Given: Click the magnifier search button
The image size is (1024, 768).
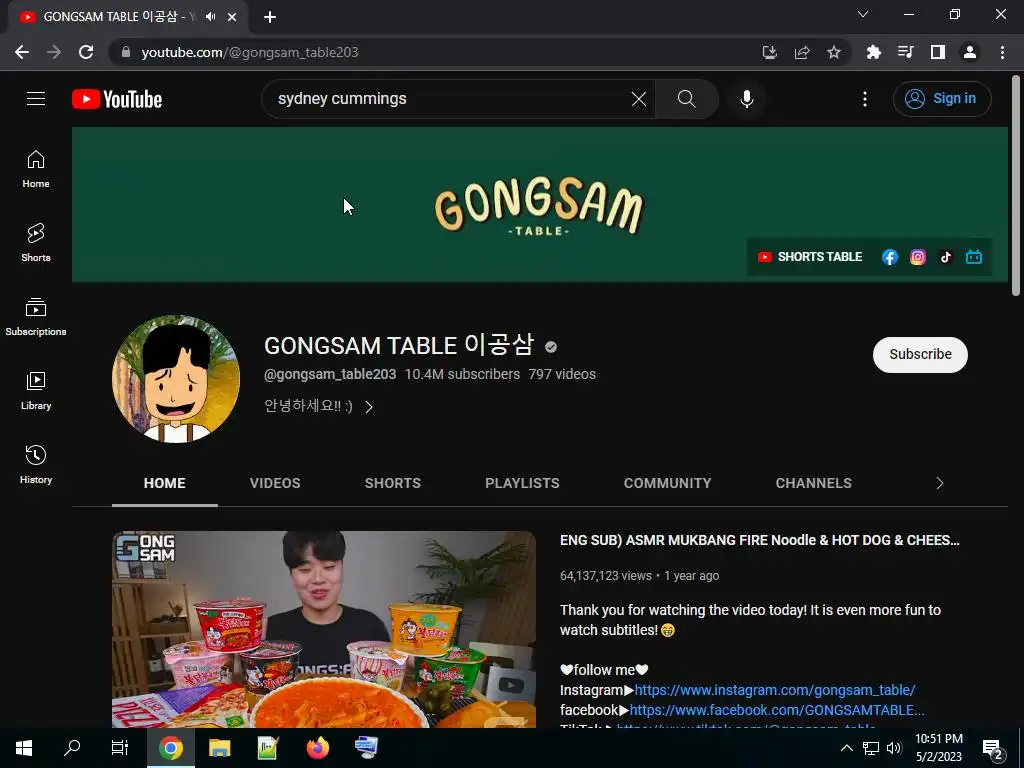Looking at the screenshot, I should pyautogui.click(x=686, y=99).
